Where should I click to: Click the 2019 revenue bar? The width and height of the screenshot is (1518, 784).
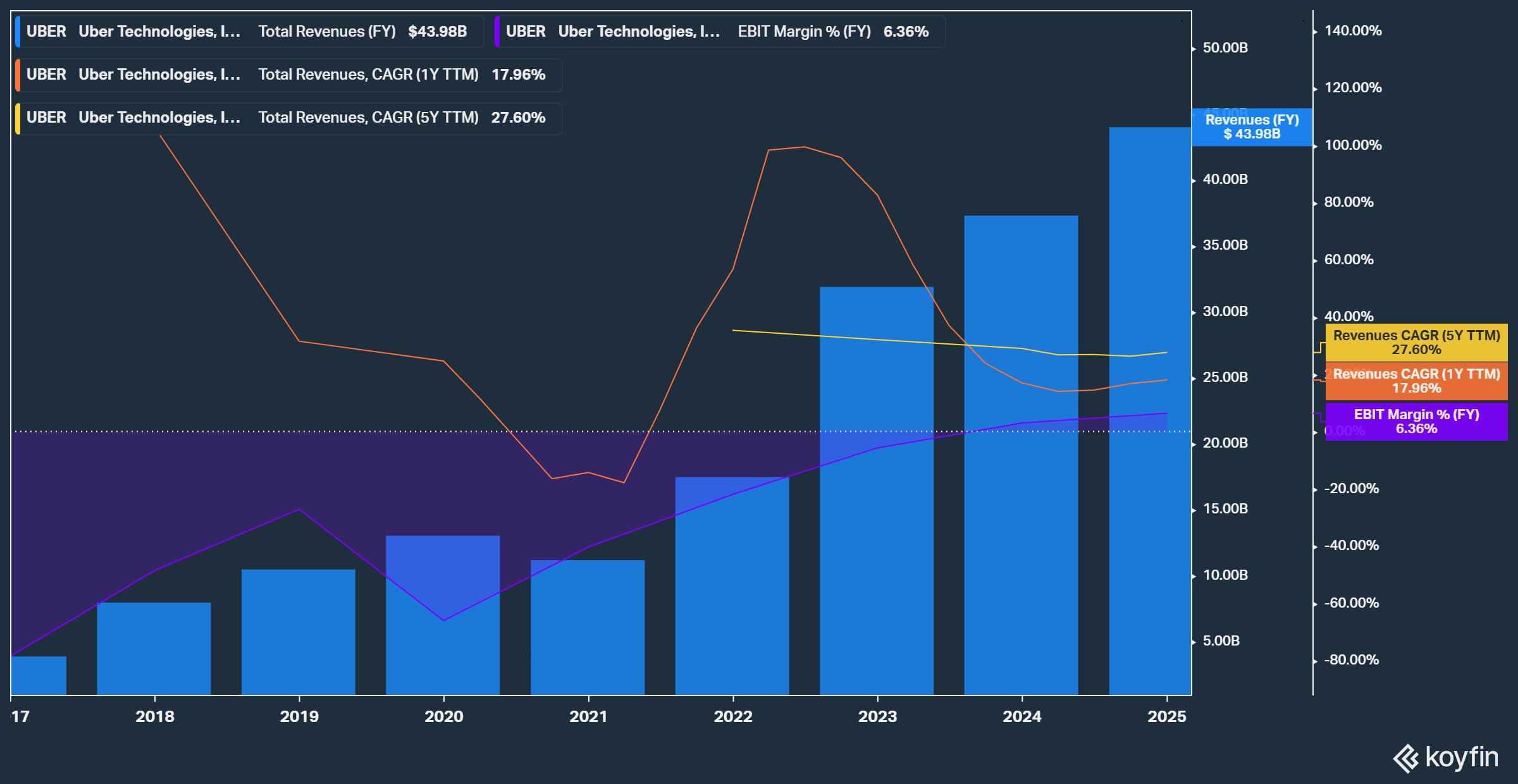pyautogui.click(x=298, y=632)
